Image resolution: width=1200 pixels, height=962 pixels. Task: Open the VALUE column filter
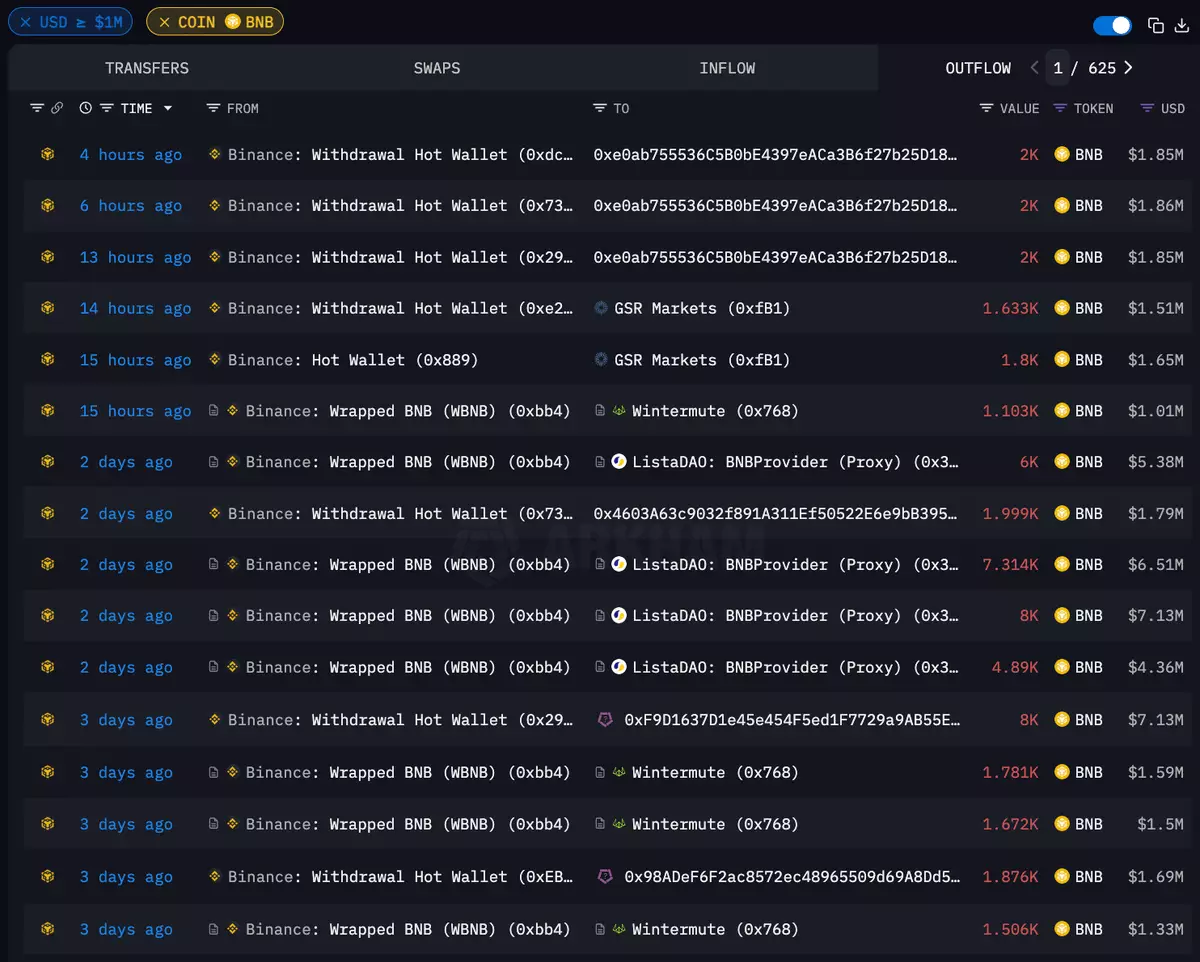[986, 108]
